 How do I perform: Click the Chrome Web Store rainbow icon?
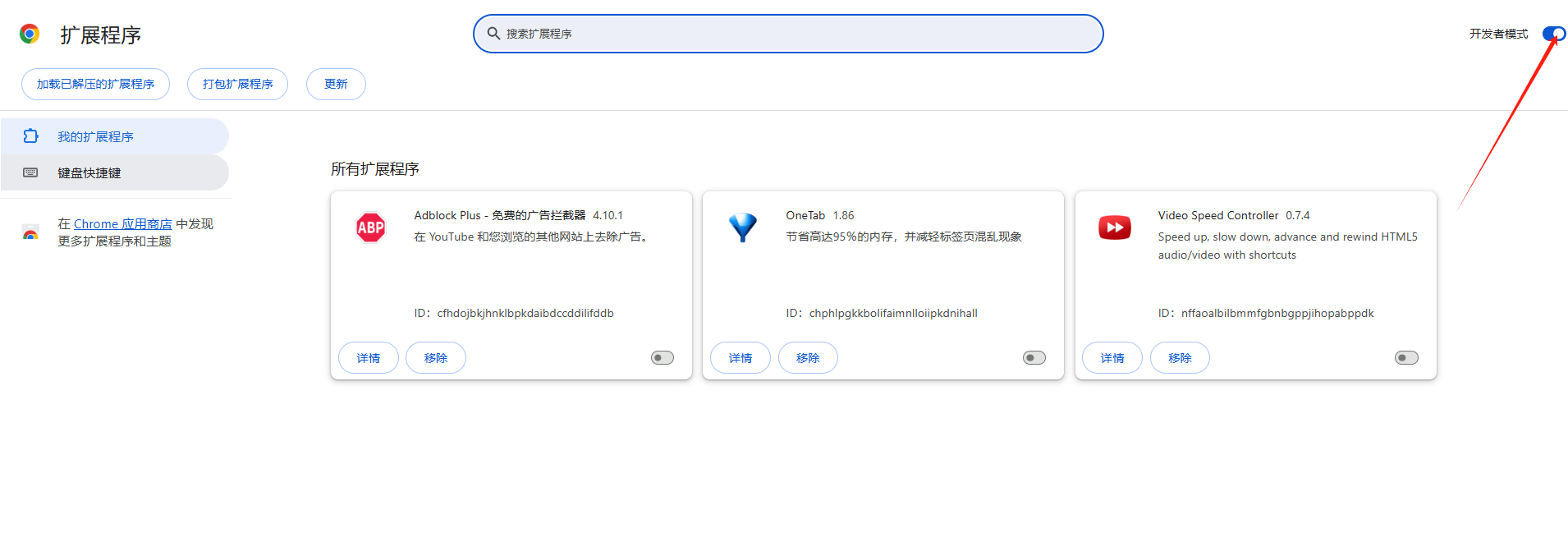coord(30,232)
